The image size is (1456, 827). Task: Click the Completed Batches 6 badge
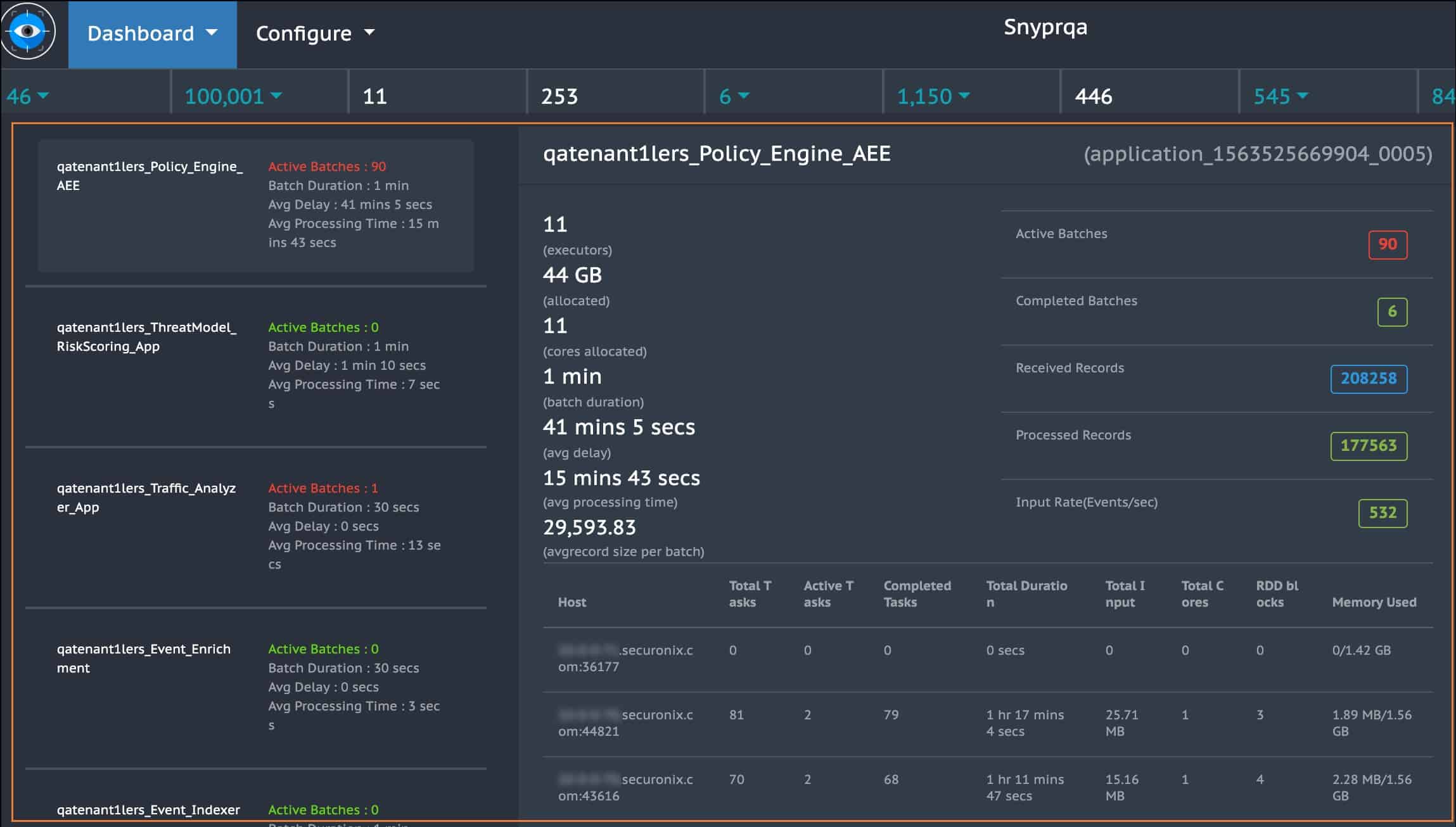click(x=1392, y=312)
